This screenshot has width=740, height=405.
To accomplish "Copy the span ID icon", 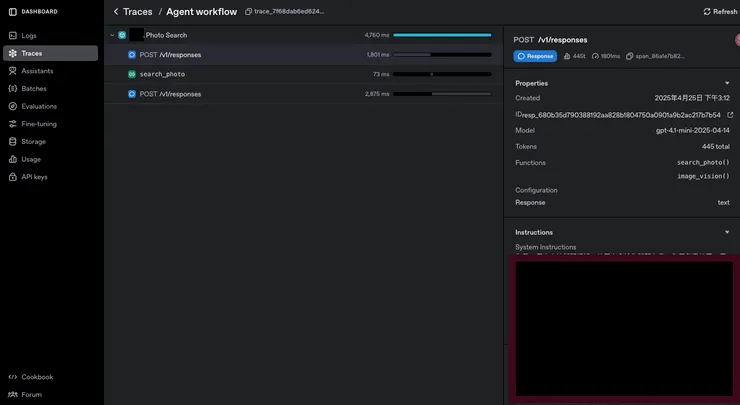I will tap(630, 56).
